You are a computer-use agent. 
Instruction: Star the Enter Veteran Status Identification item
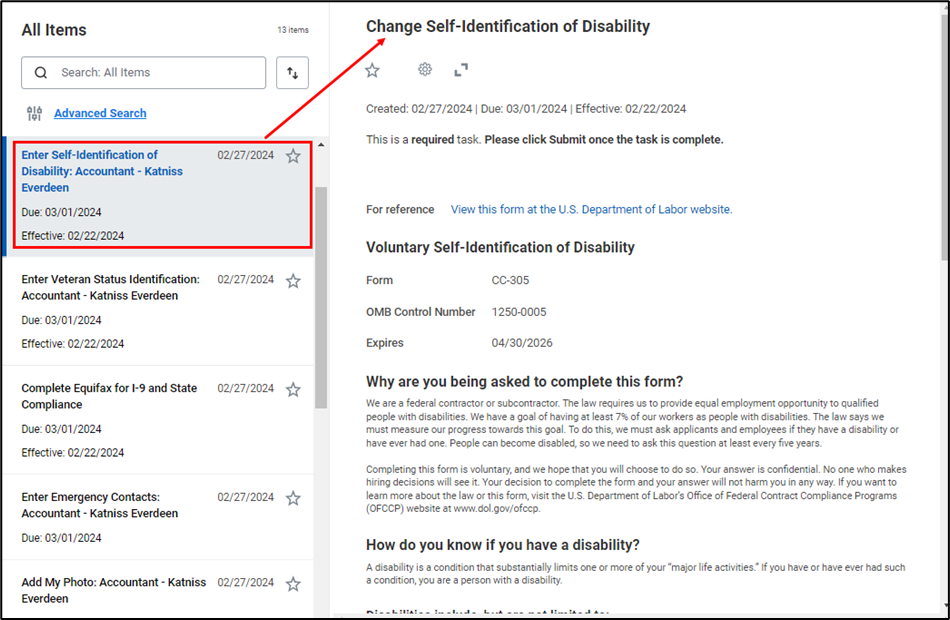(293, 281)
